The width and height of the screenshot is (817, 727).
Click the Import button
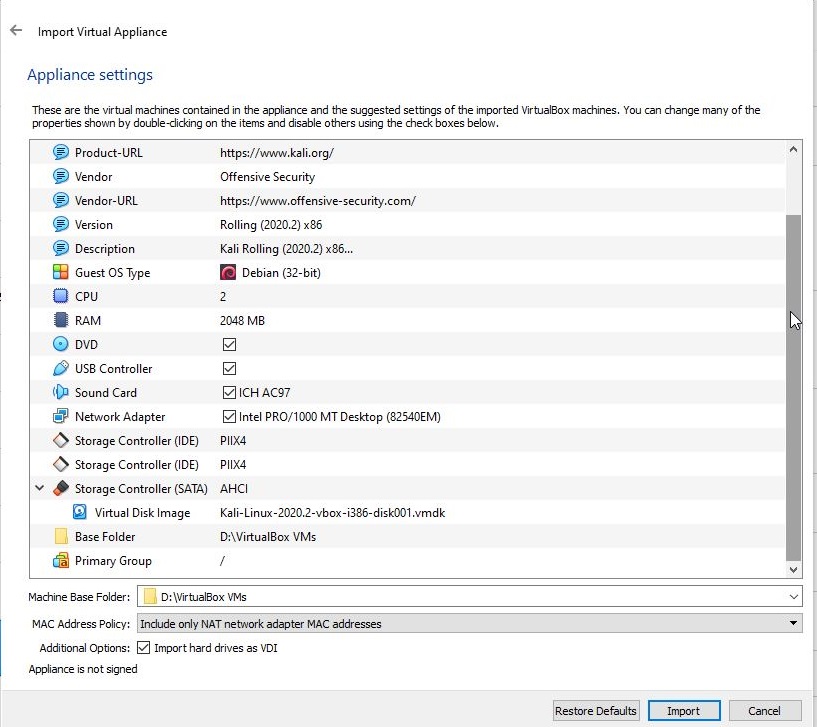(x=684, y=711)
